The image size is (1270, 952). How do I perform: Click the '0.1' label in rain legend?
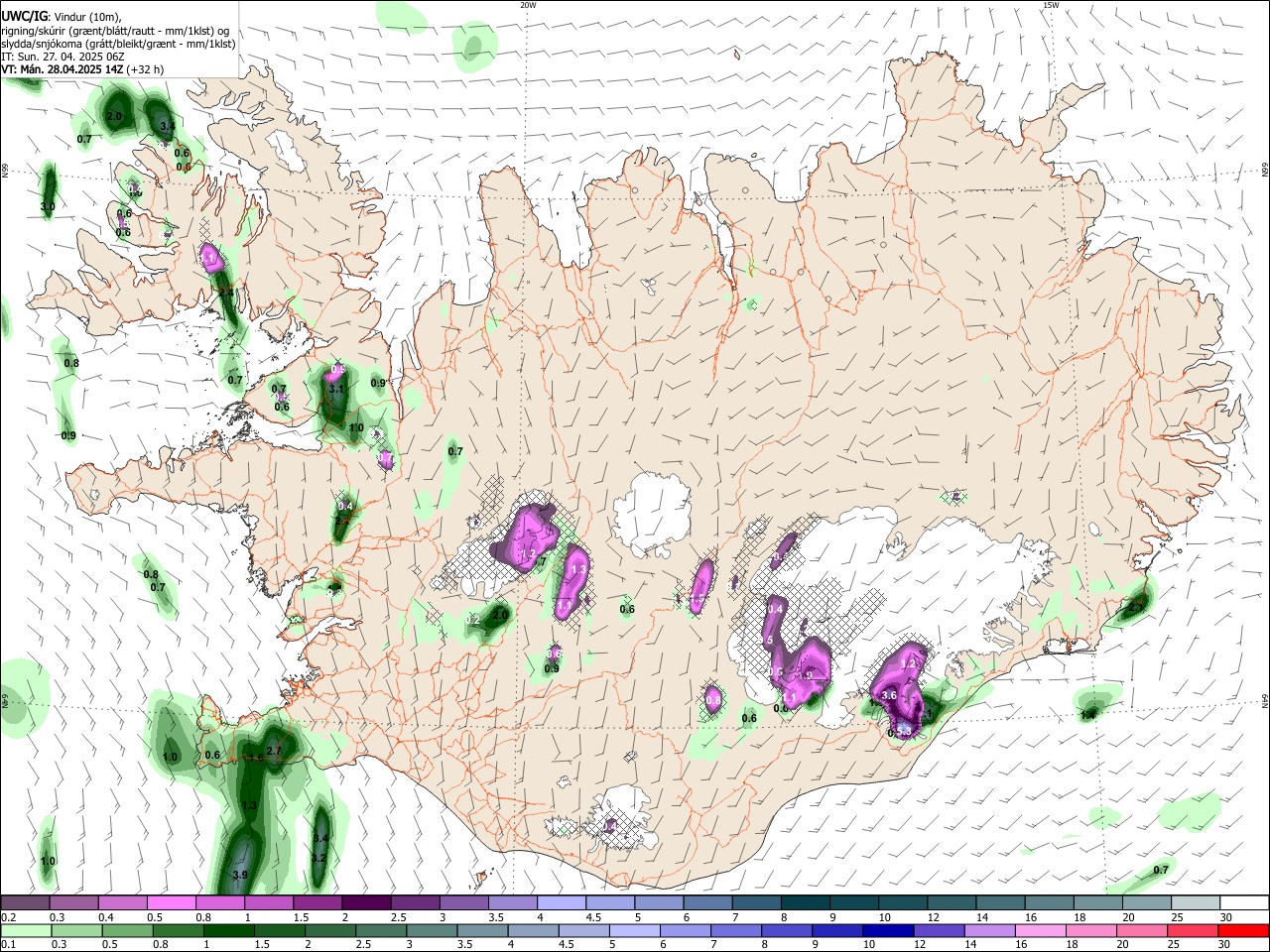tap(8, 945)
